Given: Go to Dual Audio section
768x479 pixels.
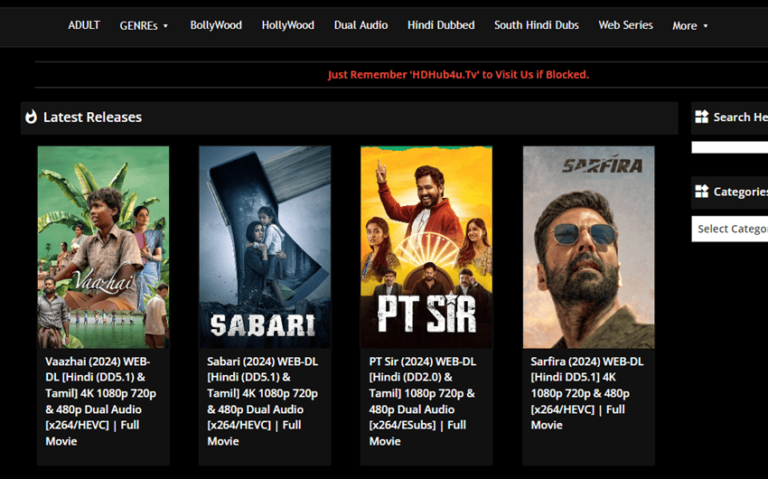Looking at the screenshot, I should (361, 25).
